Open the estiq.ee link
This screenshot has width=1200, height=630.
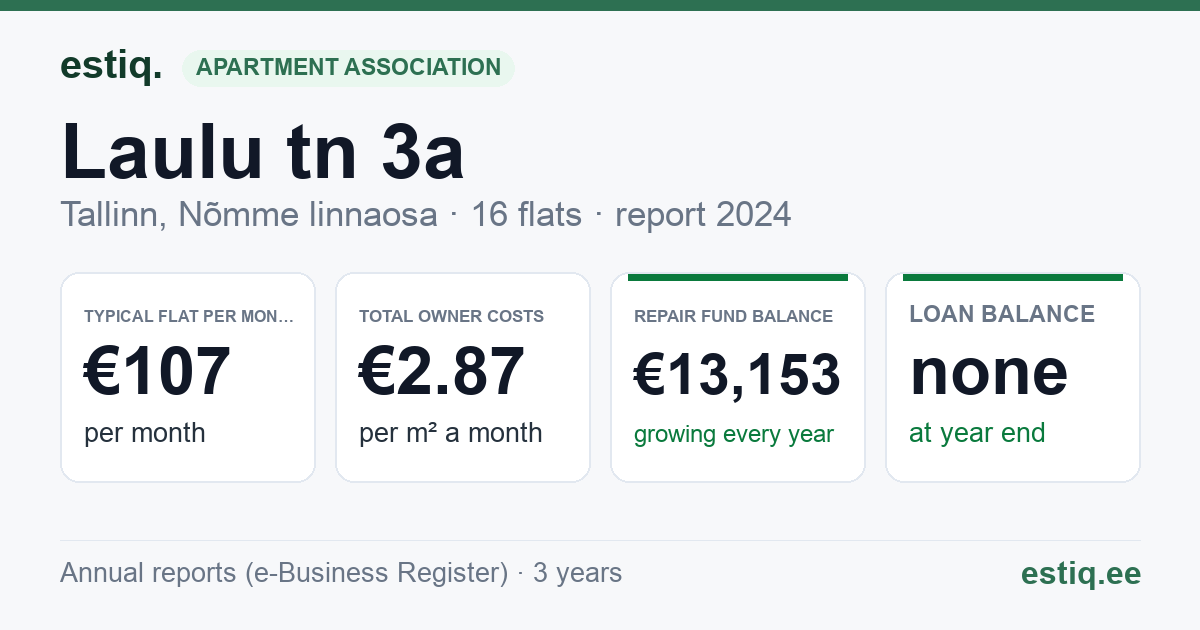tap(1081, 573)
